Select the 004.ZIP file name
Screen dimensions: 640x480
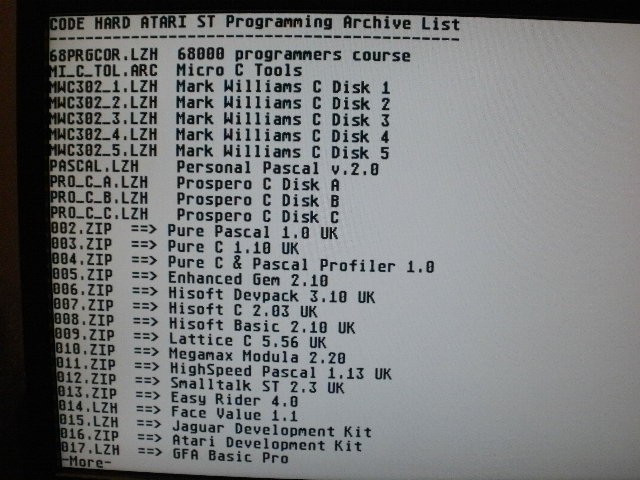[82, 260]
